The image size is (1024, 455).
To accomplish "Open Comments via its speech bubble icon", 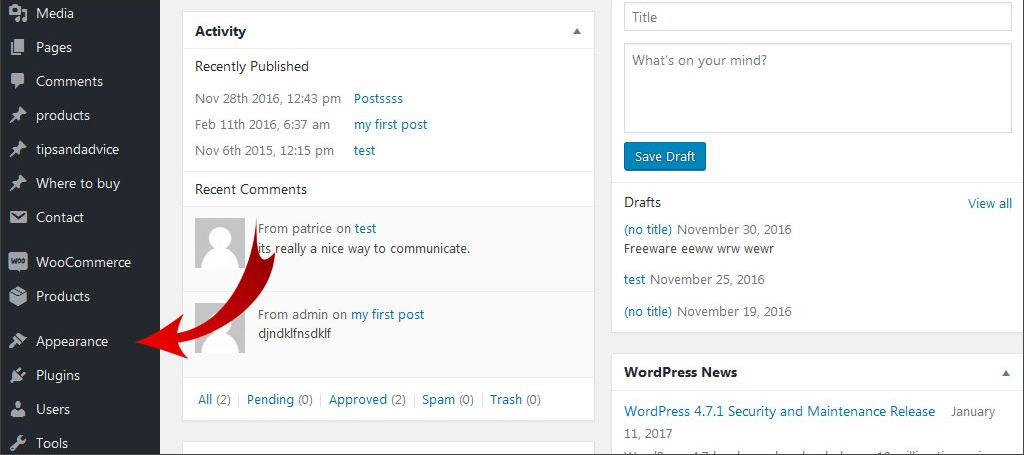I will [x=17, y=81].
